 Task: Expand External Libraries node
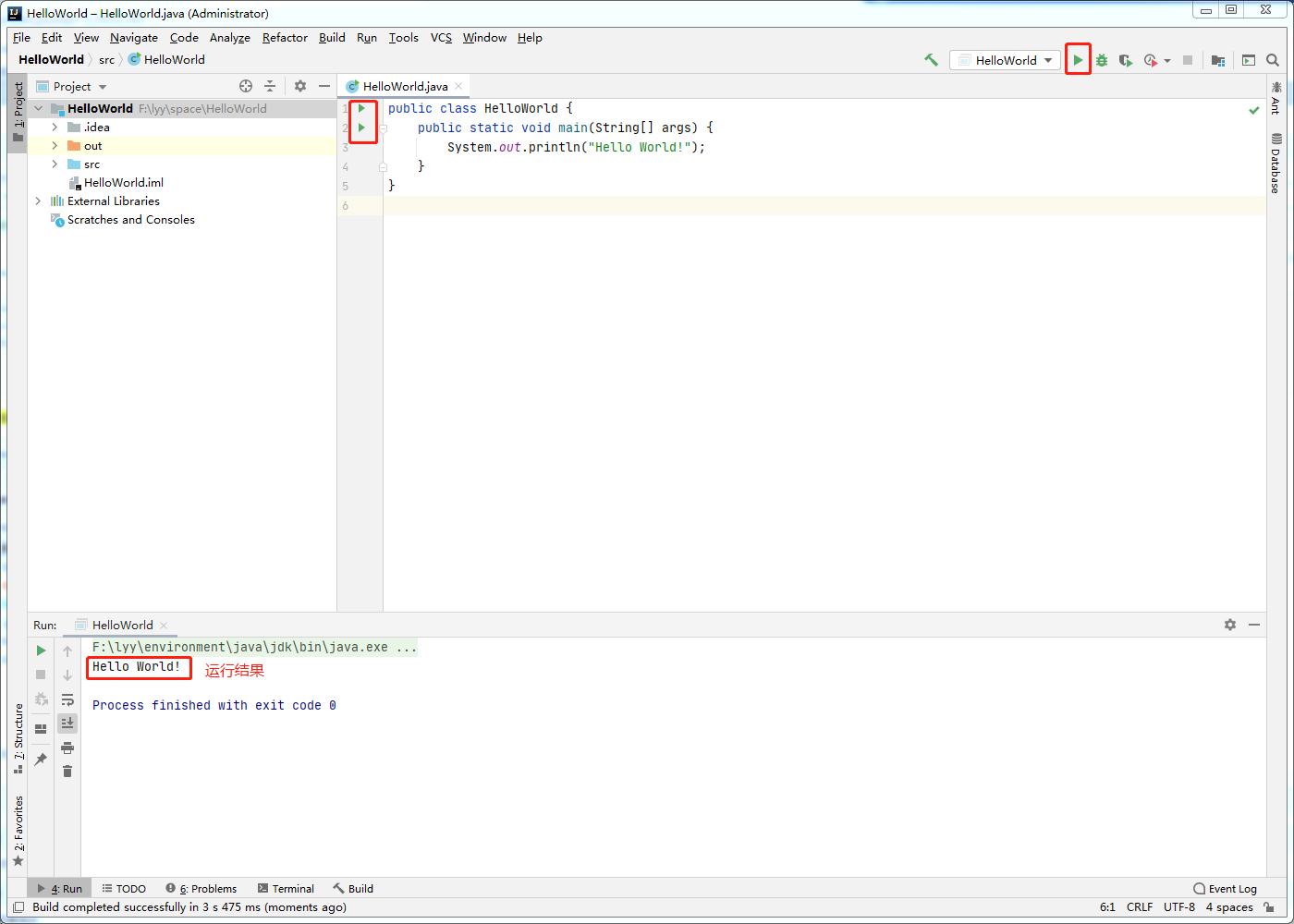point(39,201)
